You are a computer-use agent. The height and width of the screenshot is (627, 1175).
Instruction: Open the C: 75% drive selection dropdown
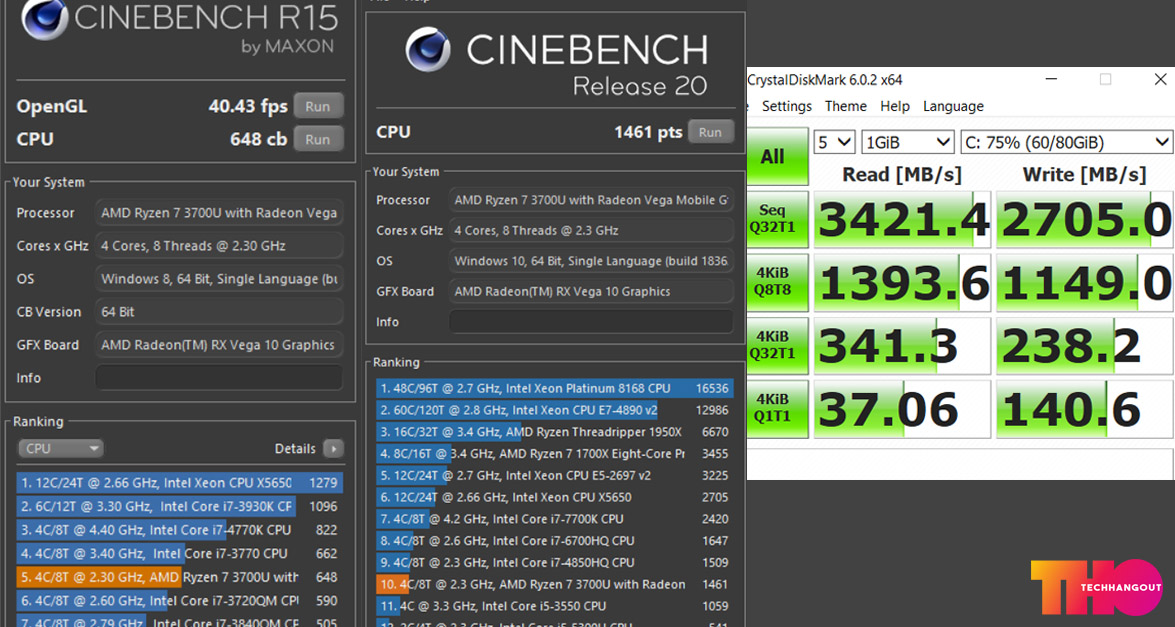pos(1066,142)
